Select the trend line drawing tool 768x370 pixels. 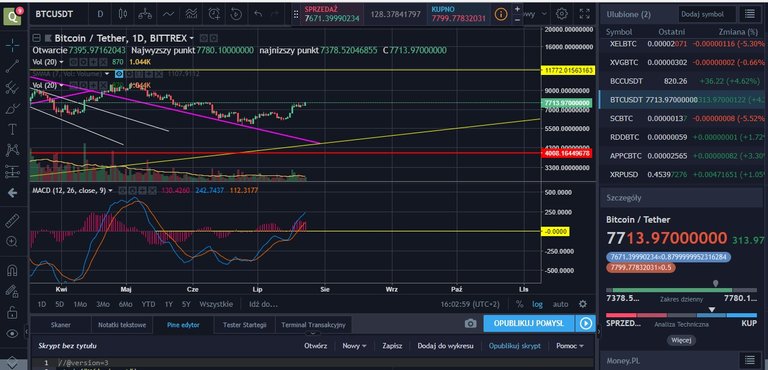[12, 66]
